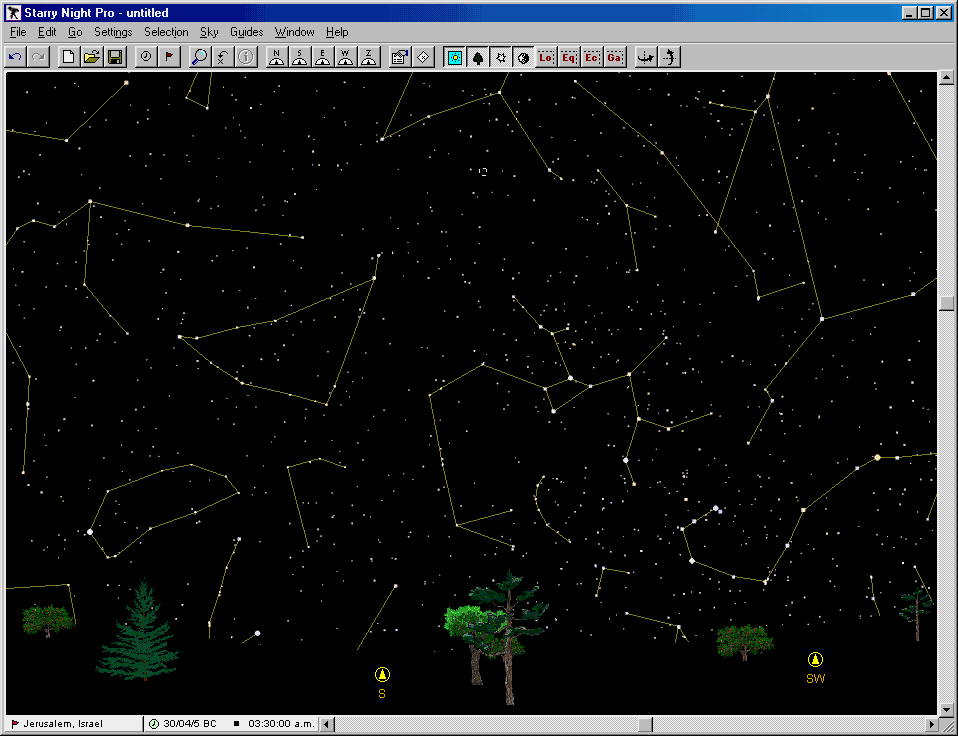The image size is (958, 736).
Task: Toggle the Ec ecliptic grid button
Action: [x=592, y=57]
